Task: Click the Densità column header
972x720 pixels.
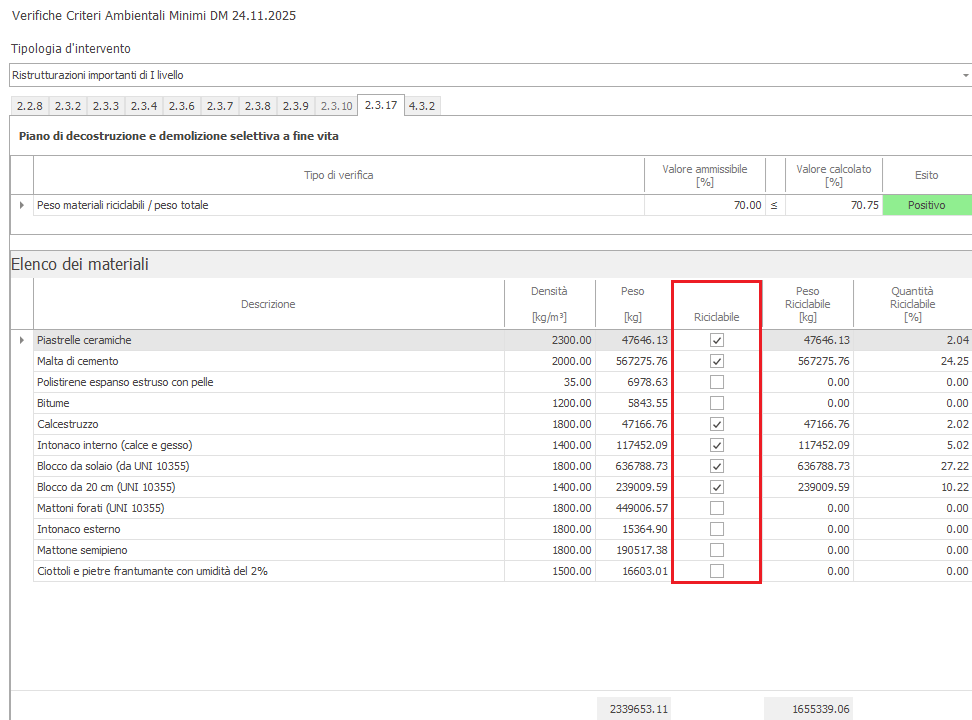Action: [549, 303]
